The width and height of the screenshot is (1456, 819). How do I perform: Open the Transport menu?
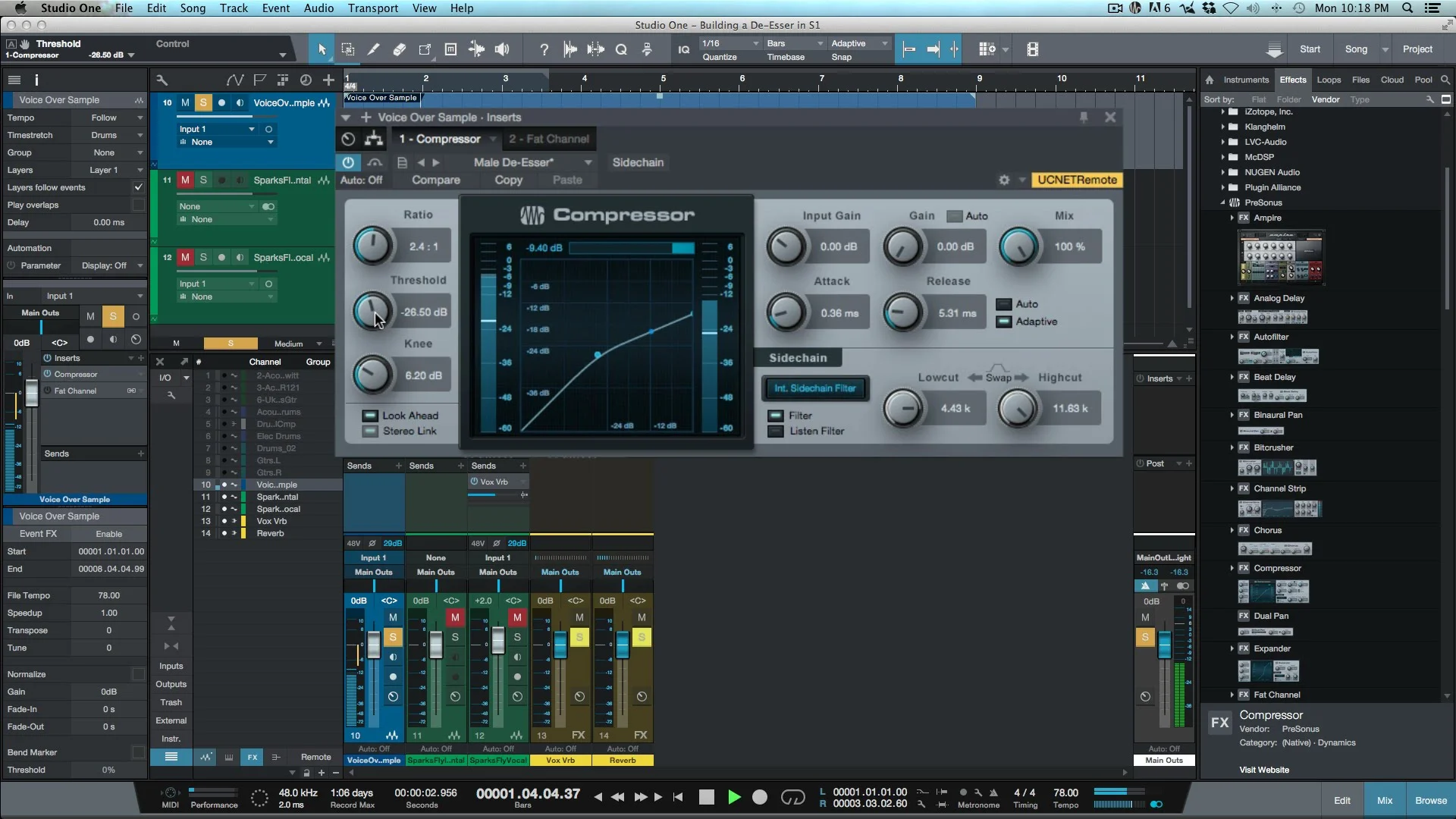point(372,8)
